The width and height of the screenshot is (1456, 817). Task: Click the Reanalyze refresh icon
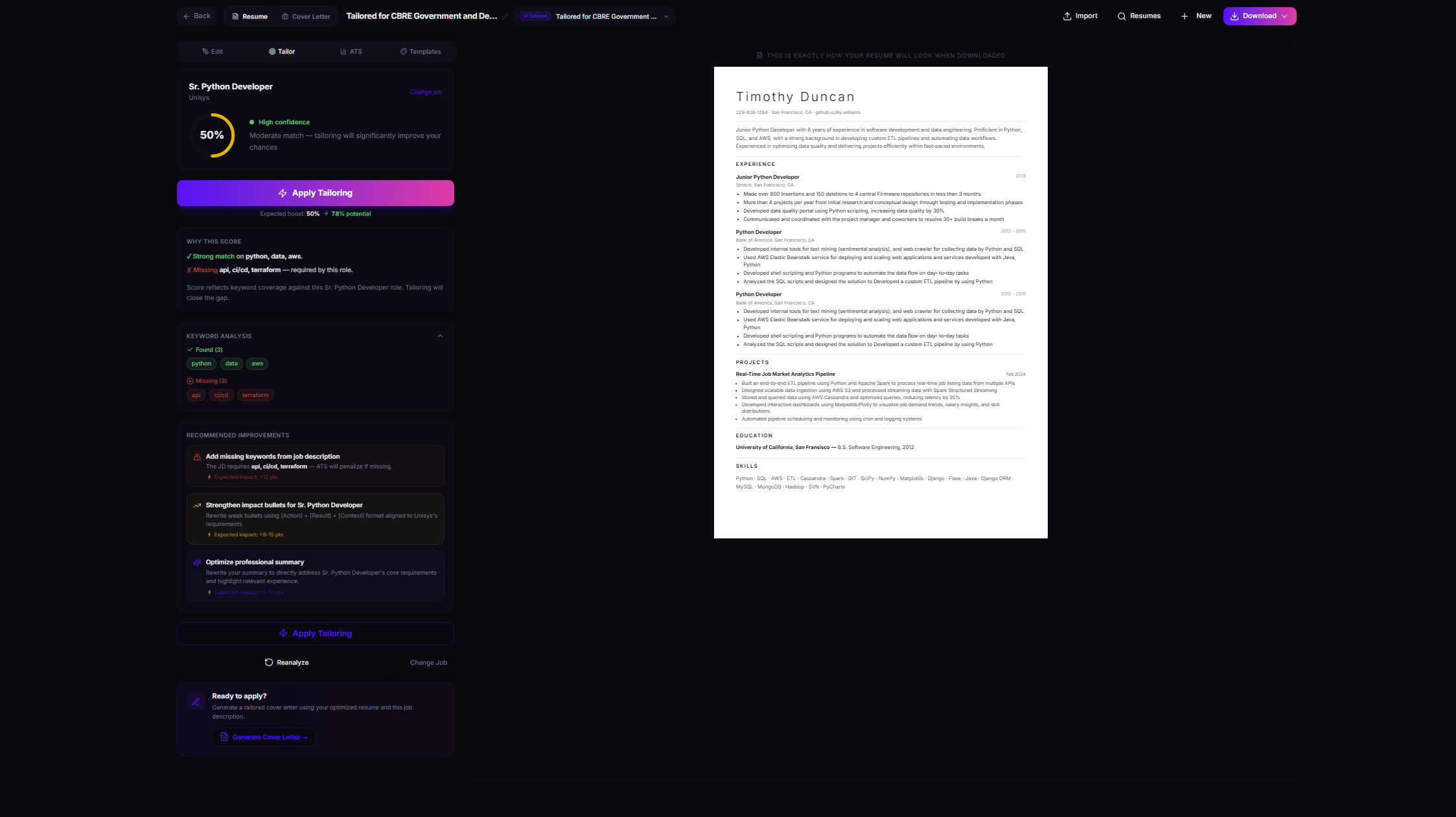268,662
